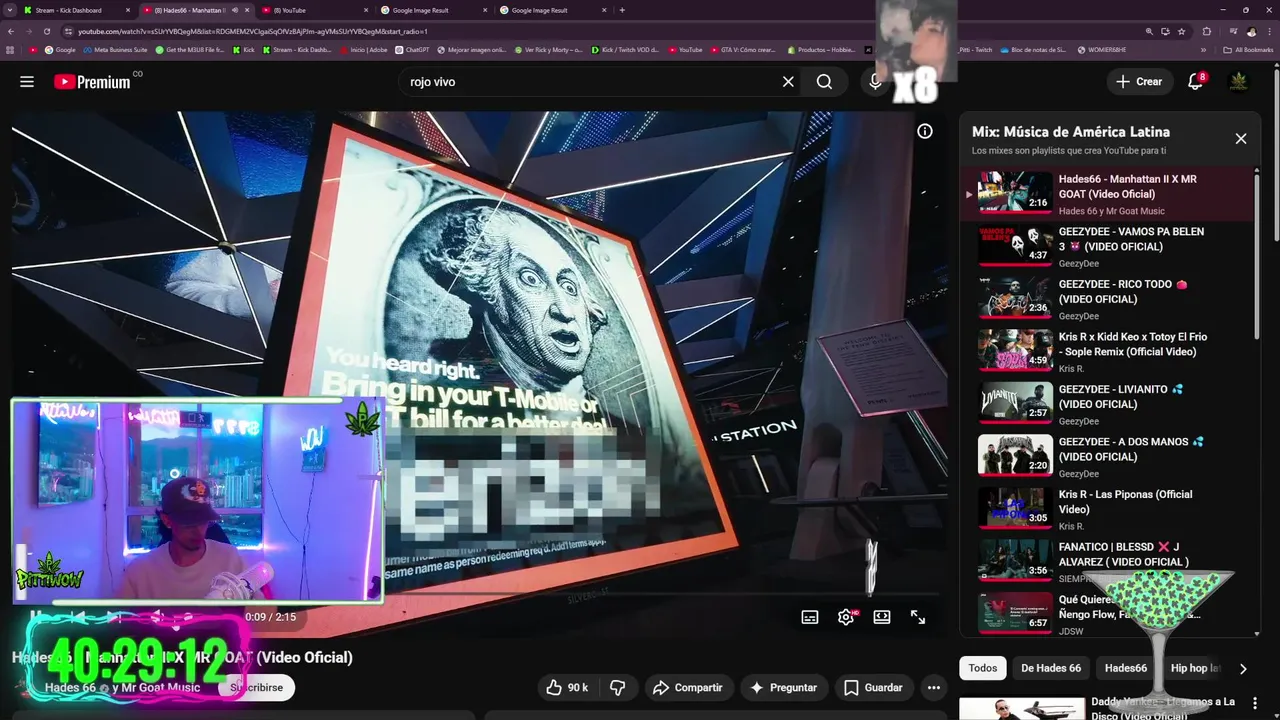Open the notifications bell
Image resolution: width=1280 pixels, height=720 pixels.
point(1195,82)
